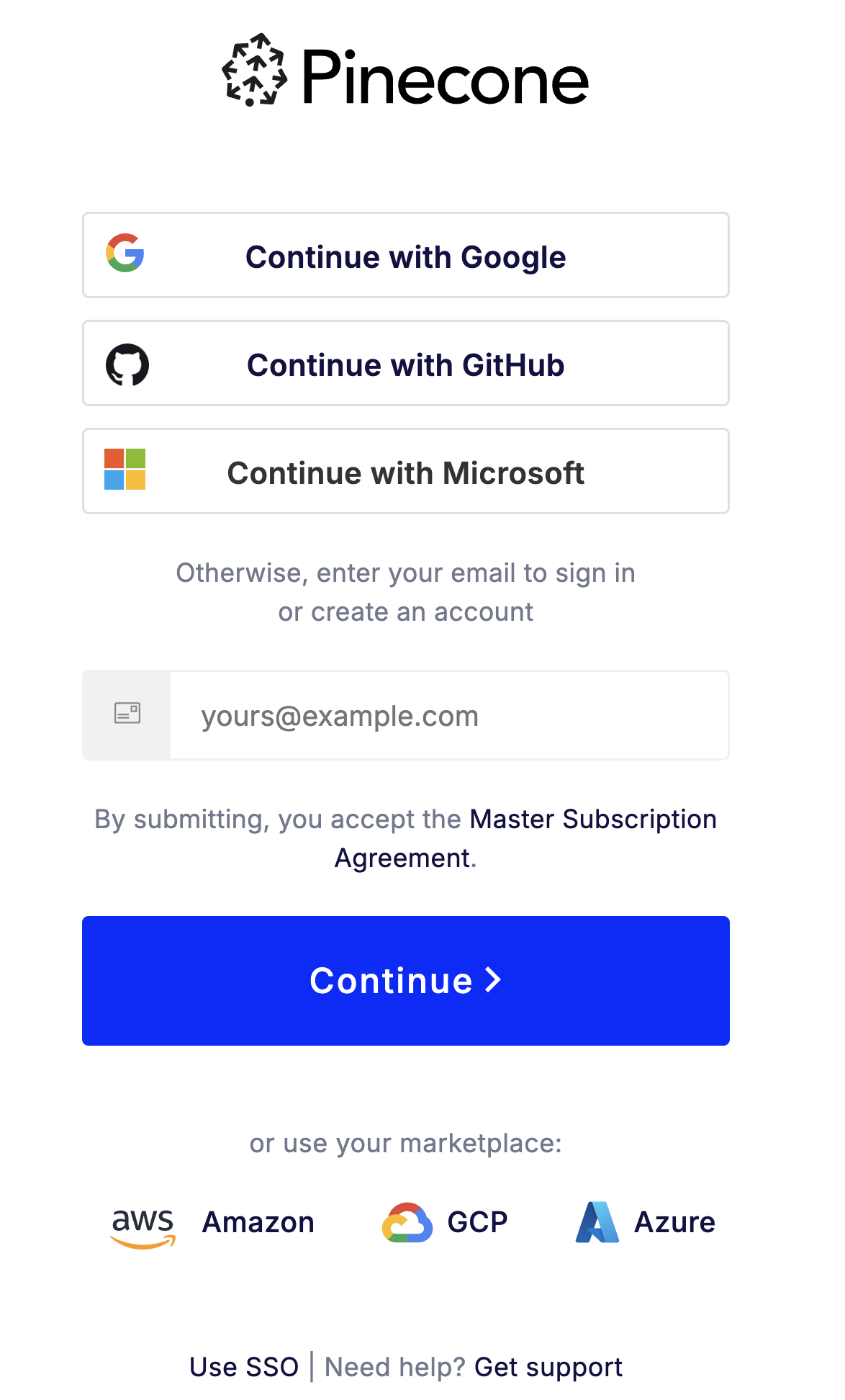The height and width of the screenshot is (1400, 845).
Task: Click the Google logo icon
Action: 125,253
